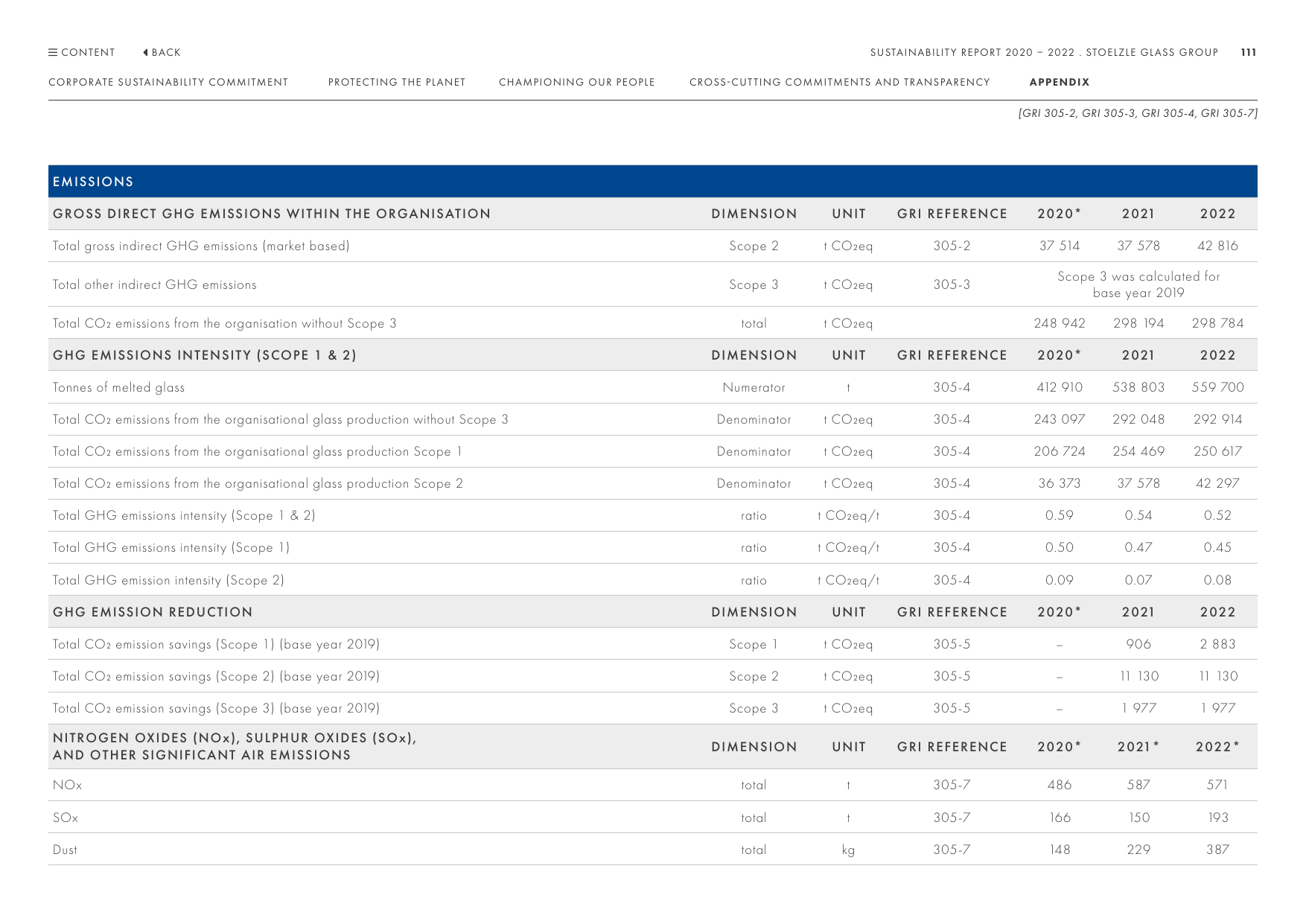Click the Gross Direct GHG Emissions heading
1306x924 pixels.
point(272,214)
